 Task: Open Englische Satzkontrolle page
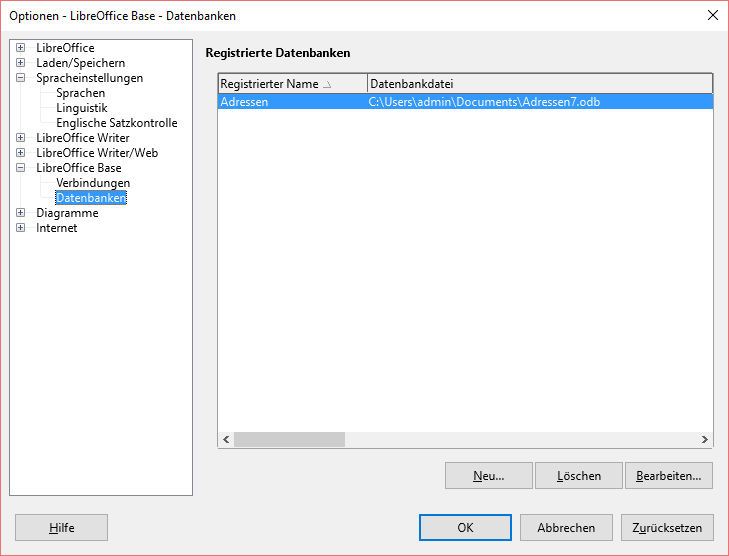[x=117, y=123]
